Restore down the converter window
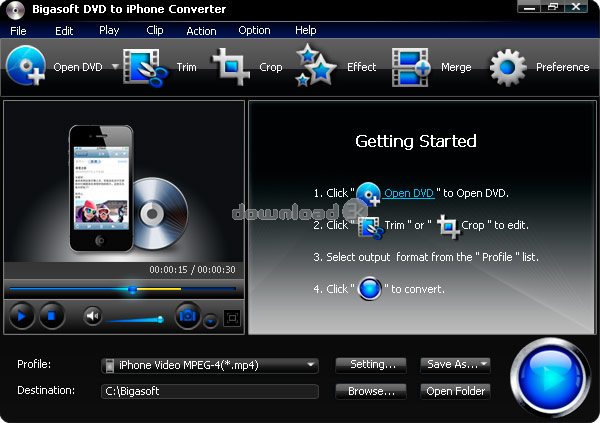Image resolution: width=600 pixels, height=423 pixels. pos(553,7)
